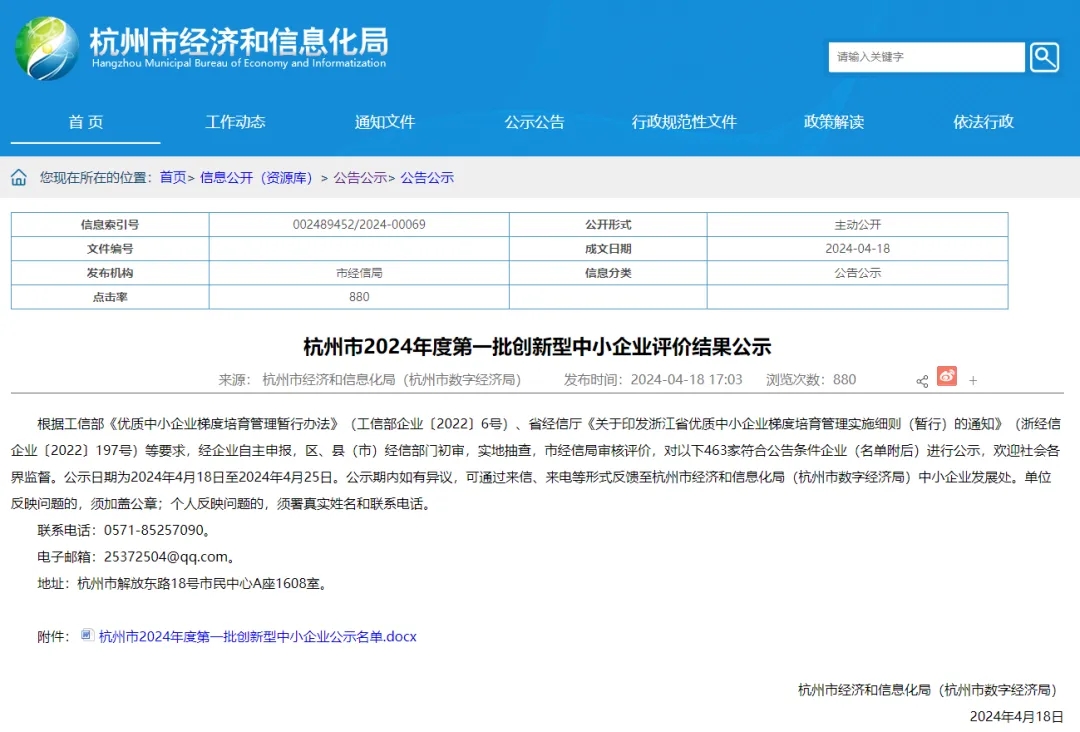Click the contact phone 0571-85257090
The width and height of the screenshot is (1080, 732).
pos(154,530)
